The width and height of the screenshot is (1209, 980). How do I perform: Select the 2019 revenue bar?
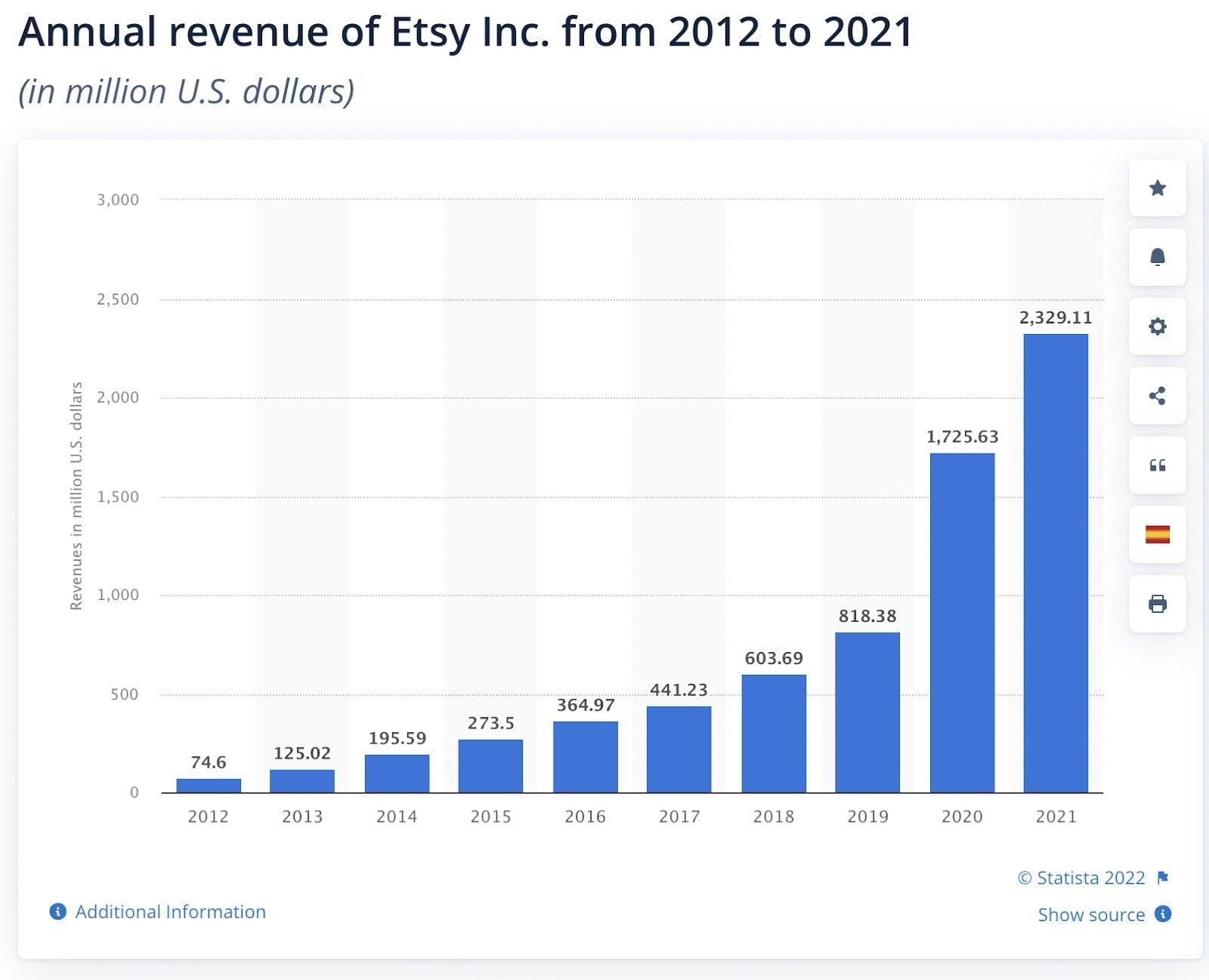[867, 713]
